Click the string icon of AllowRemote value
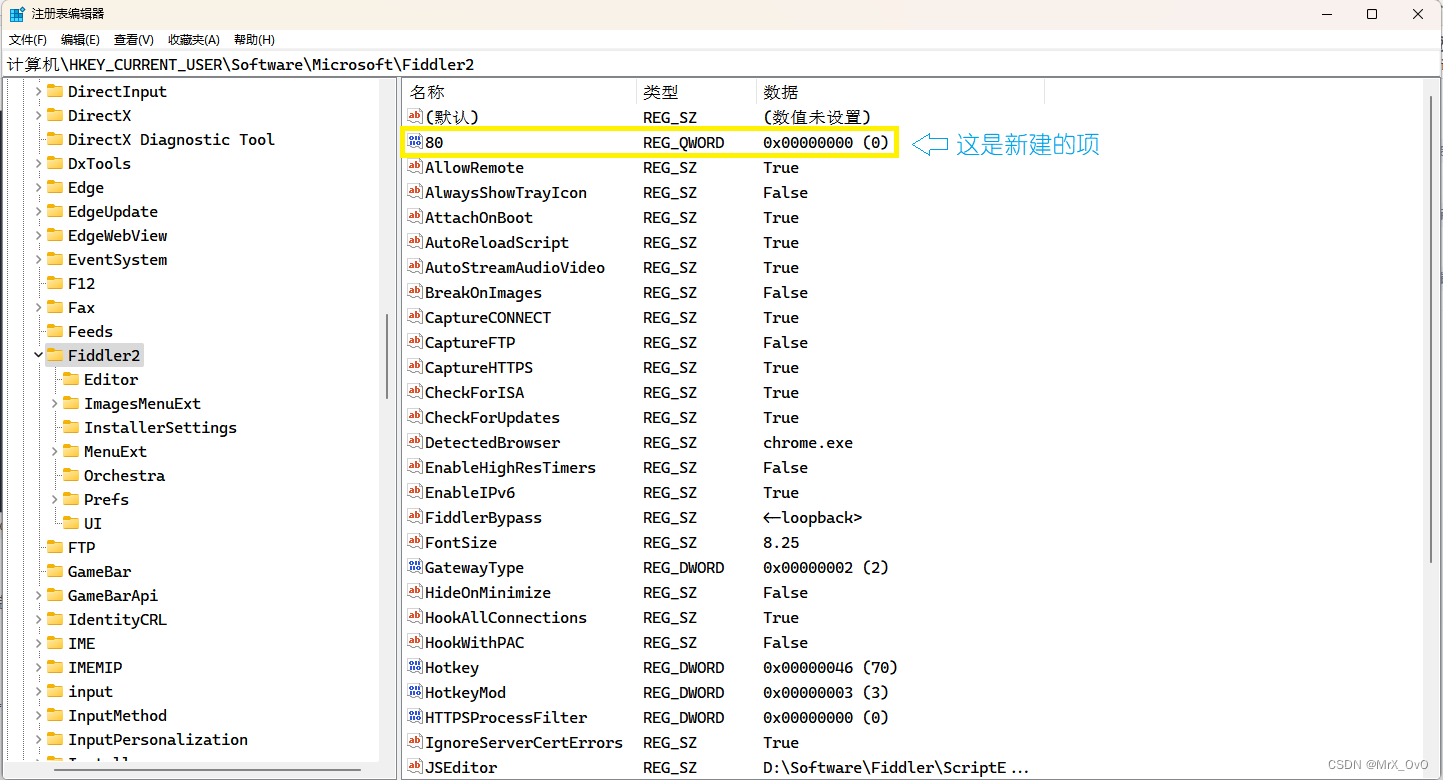The width and height of the screenshot is (1443, 780). pos(415,167)
